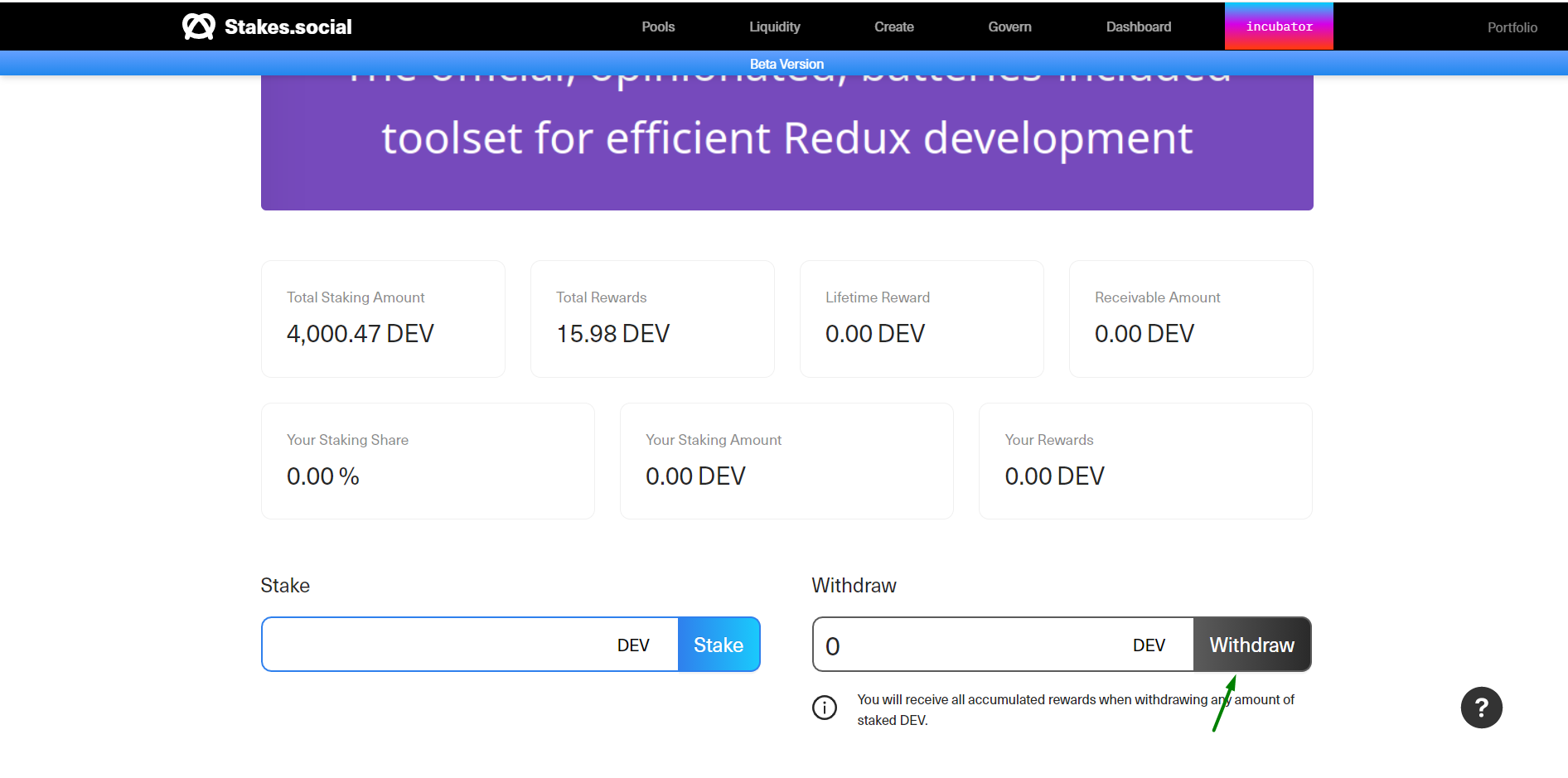Click the Stakes.social brand name

288,27
